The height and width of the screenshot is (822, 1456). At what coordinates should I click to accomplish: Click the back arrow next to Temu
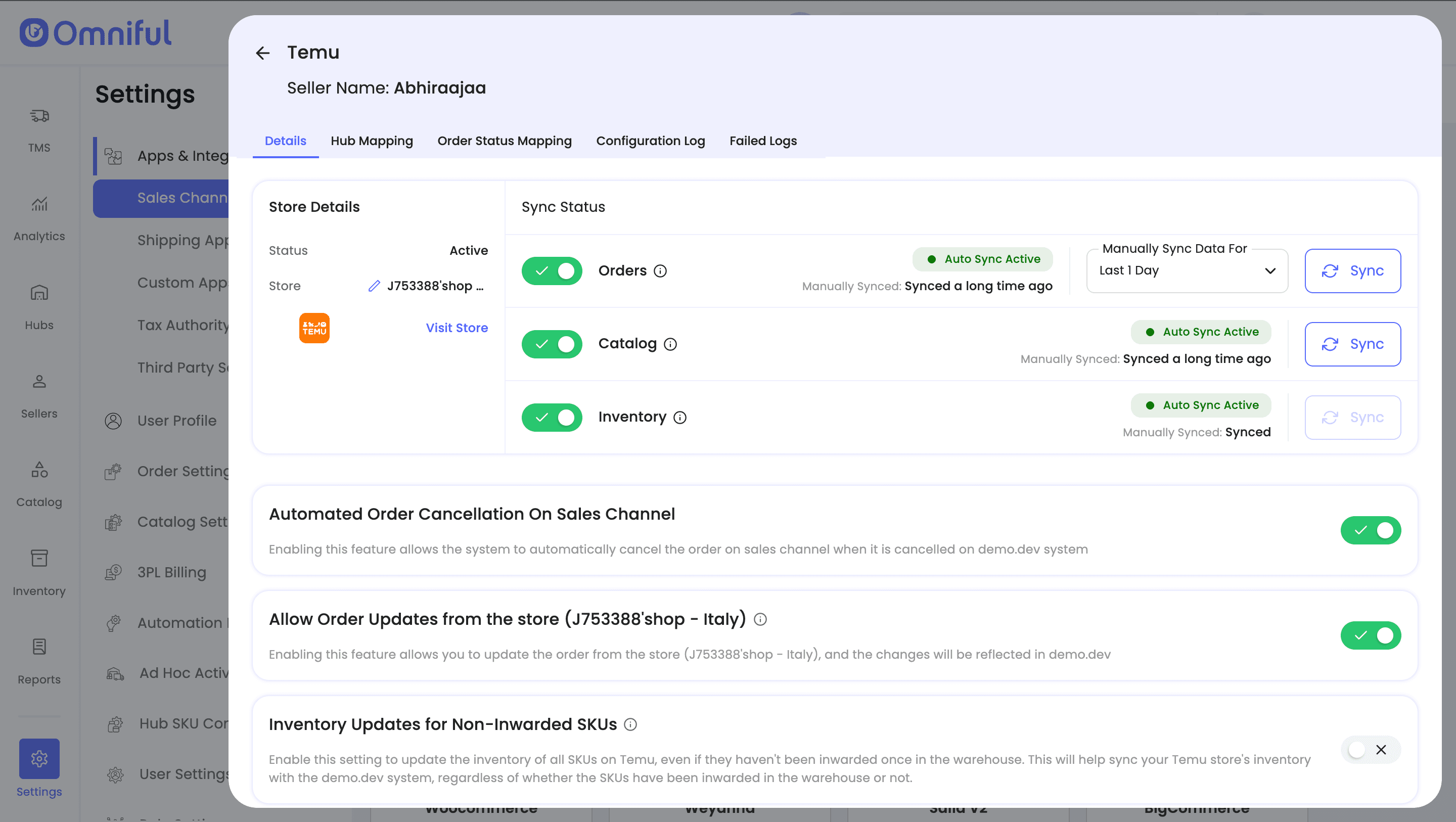[262, 53]
